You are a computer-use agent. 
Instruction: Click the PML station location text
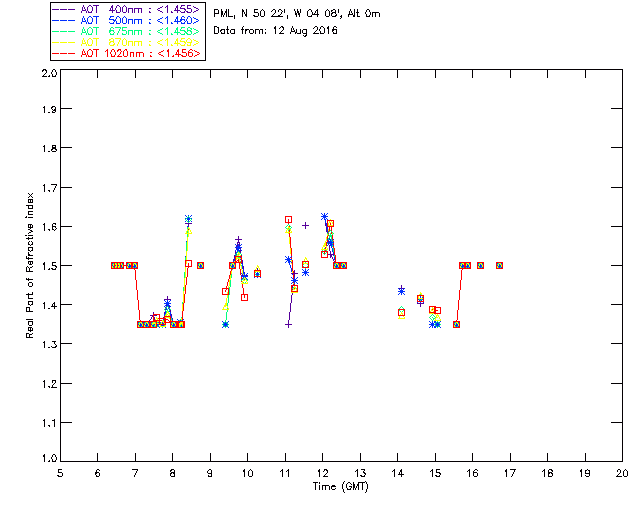click(x=297, y=14)
